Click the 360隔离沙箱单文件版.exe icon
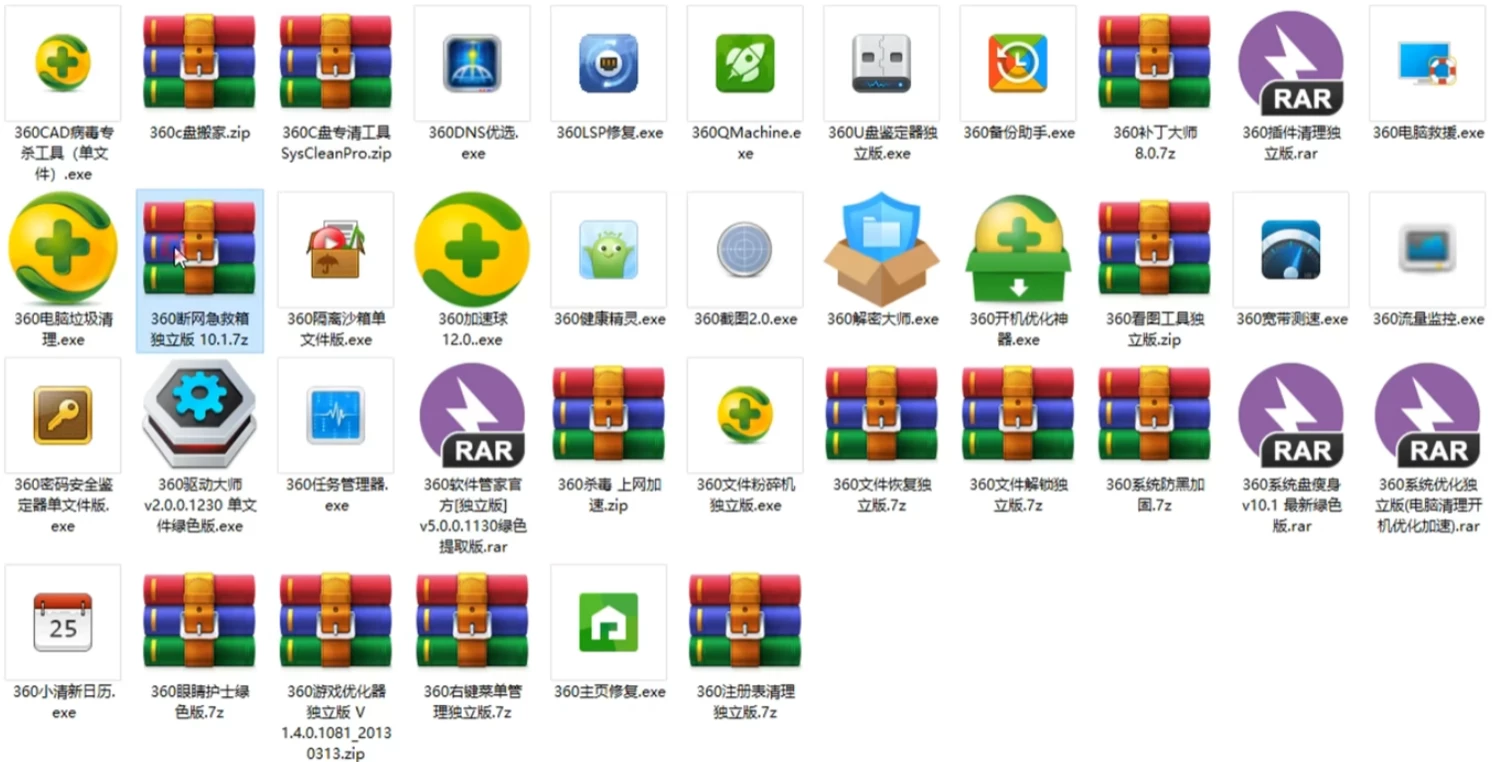The width and height of the screenshot is (1499, 762). pyautogui.click(x=336, y=249)
